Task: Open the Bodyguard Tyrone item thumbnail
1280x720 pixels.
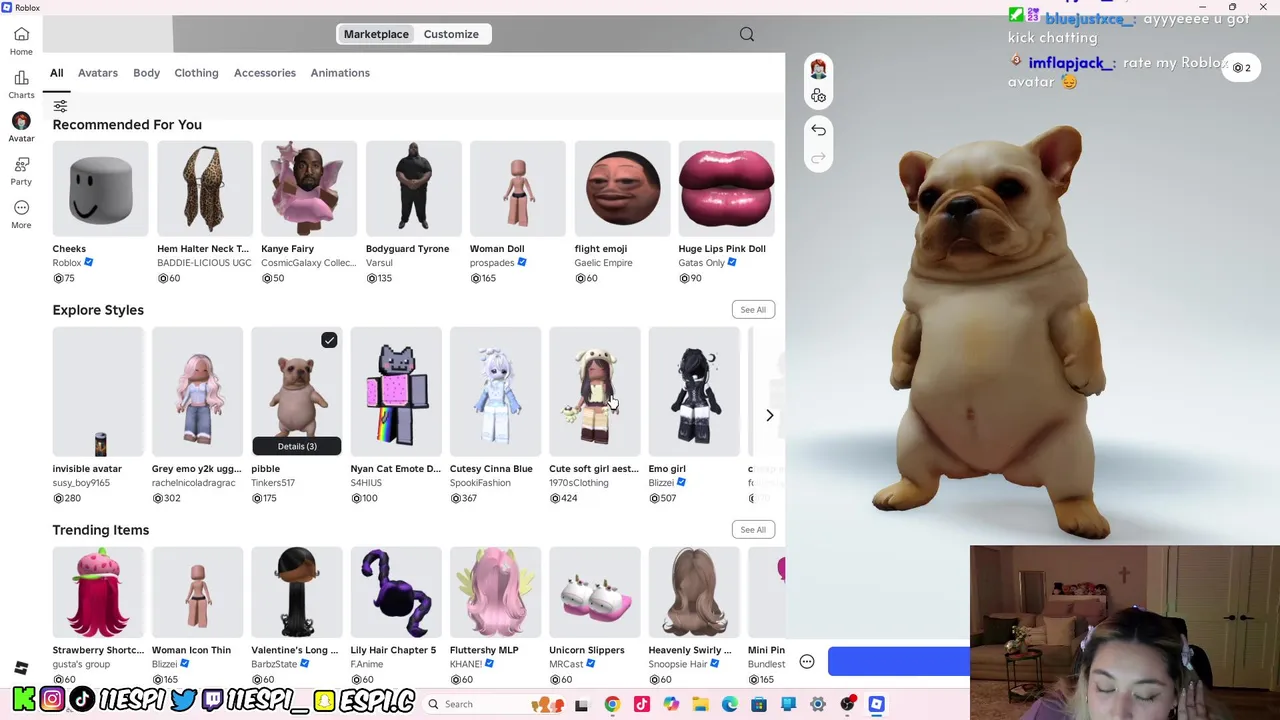Action: (413, 189)
